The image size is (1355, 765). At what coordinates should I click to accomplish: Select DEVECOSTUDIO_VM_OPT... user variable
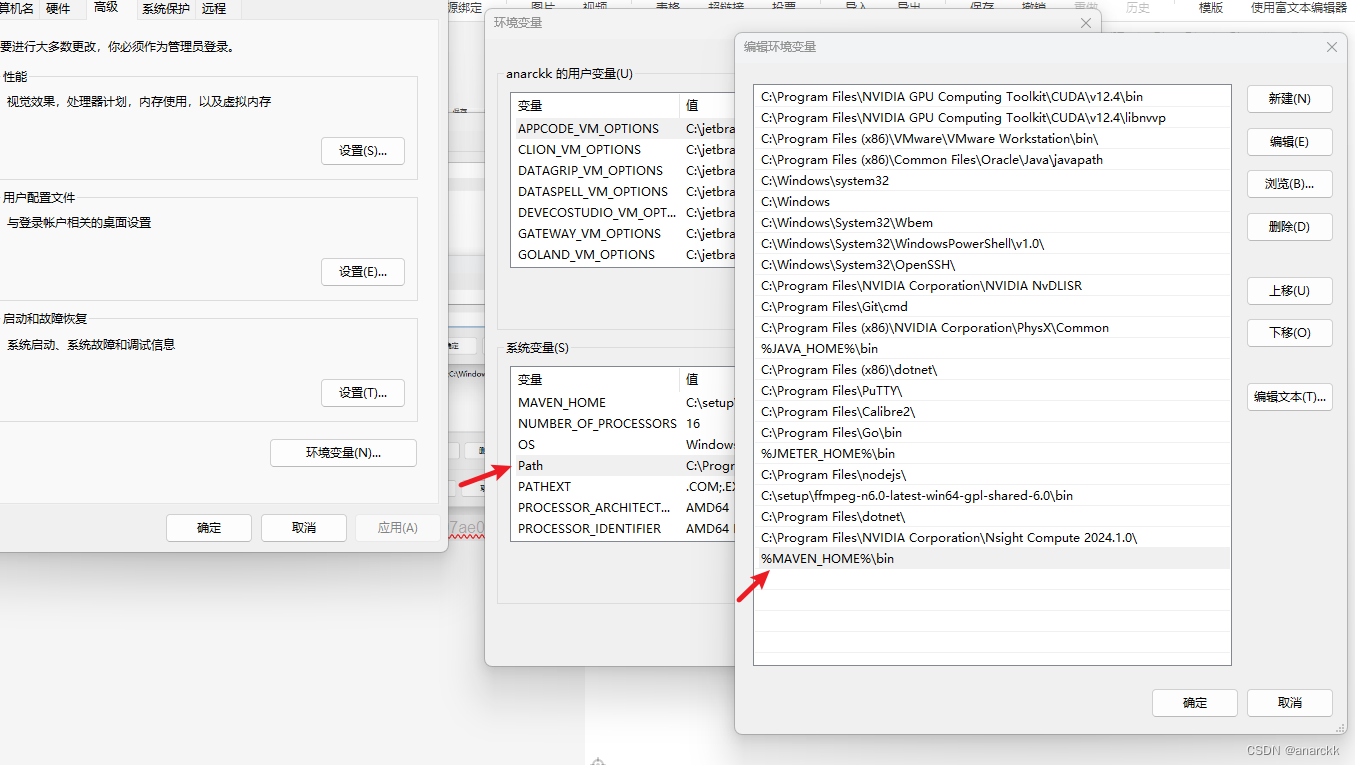[x=623, y=213]
